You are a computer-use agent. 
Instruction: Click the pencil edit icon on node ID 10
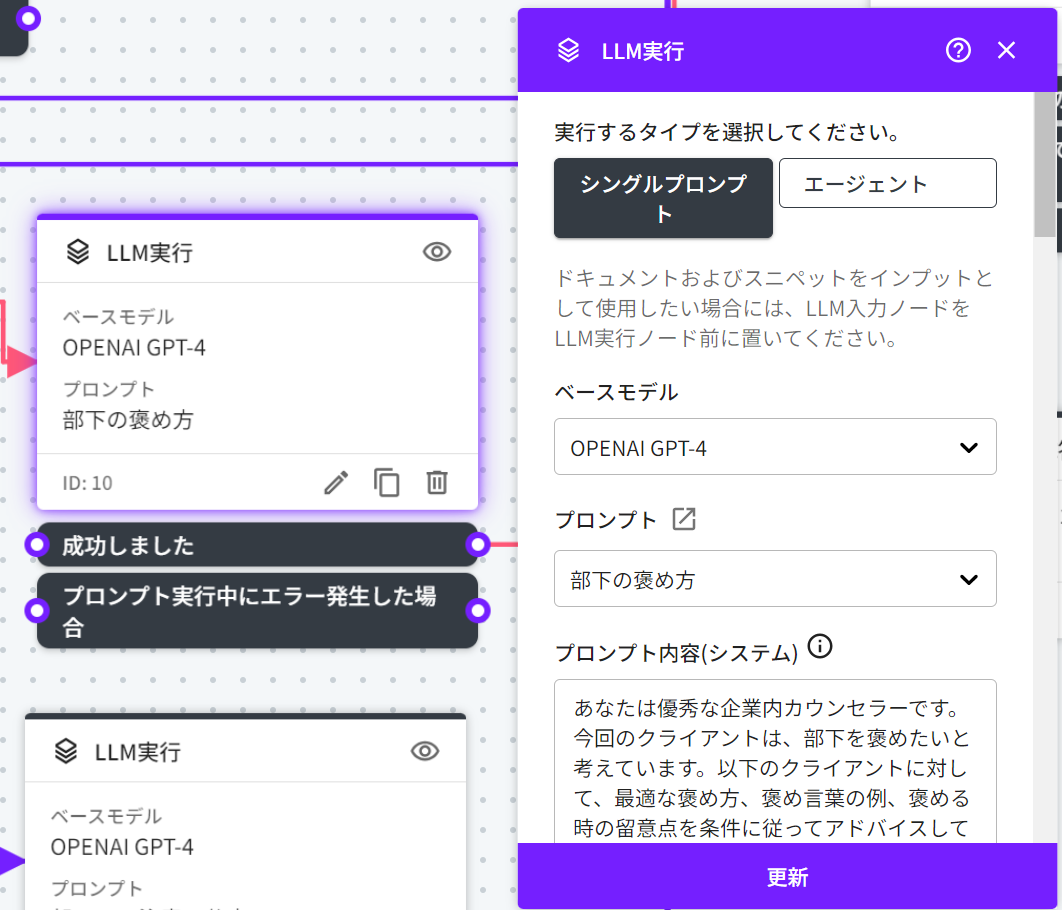337,483
